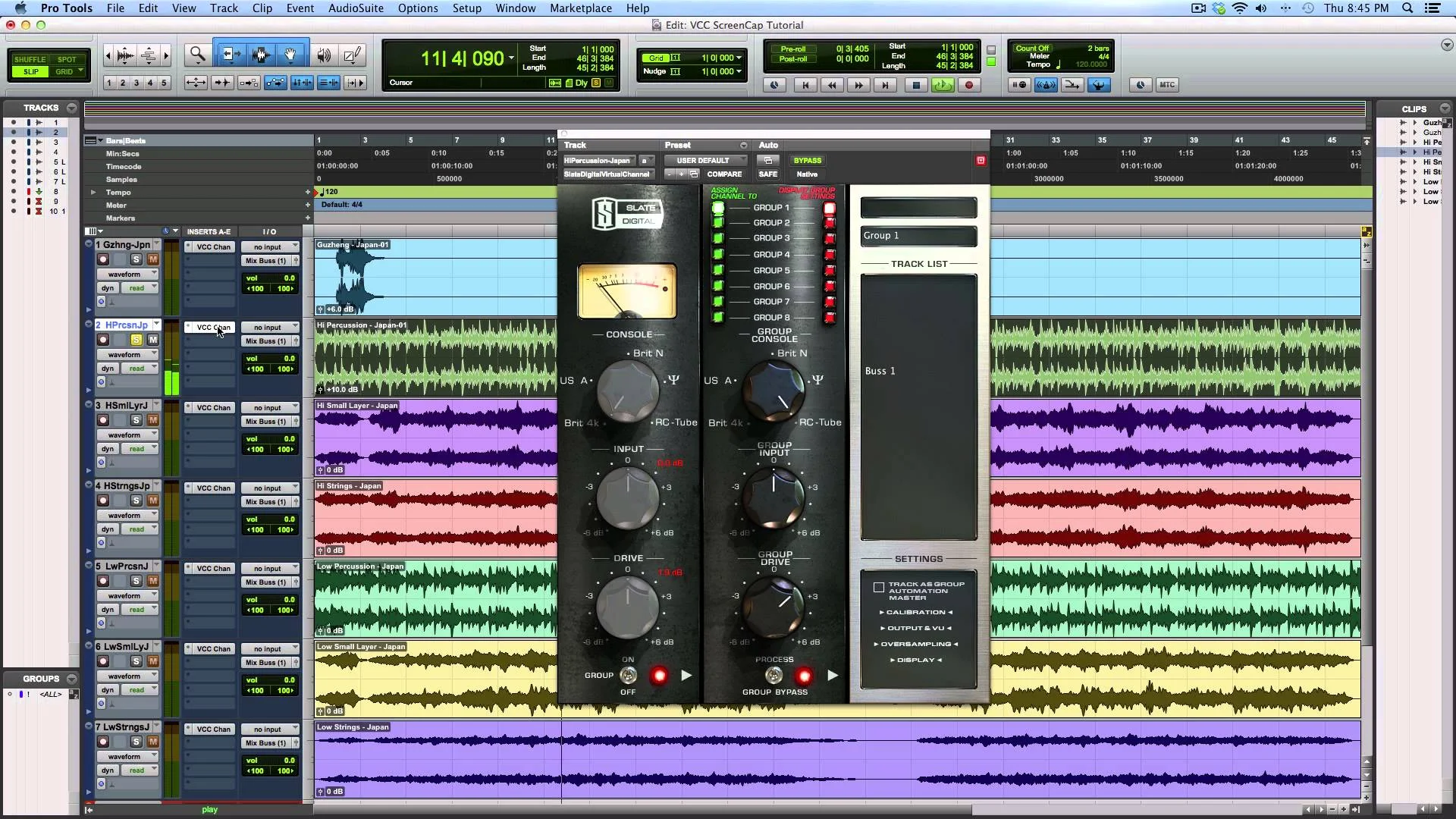Click the COMPARE button
Image resolution: width=1456 pixels, height=819 pixels.
pyautogui.click(x=724, y=174)
